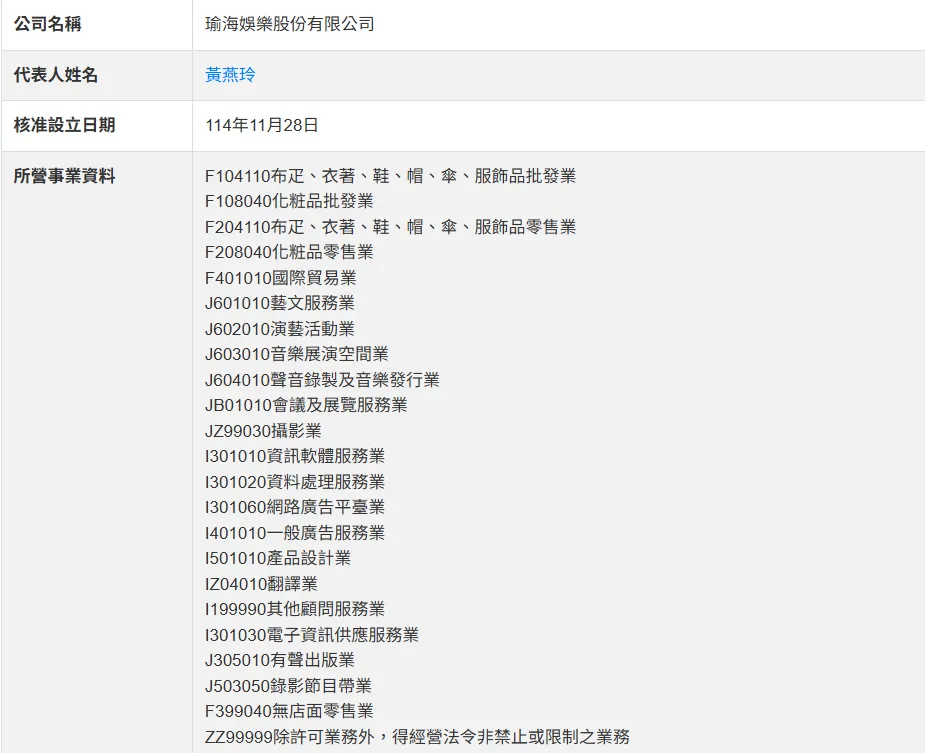Select line F399040無店面零售業
Viewport: 925px width, 753px height.
(x=289, y=711)
